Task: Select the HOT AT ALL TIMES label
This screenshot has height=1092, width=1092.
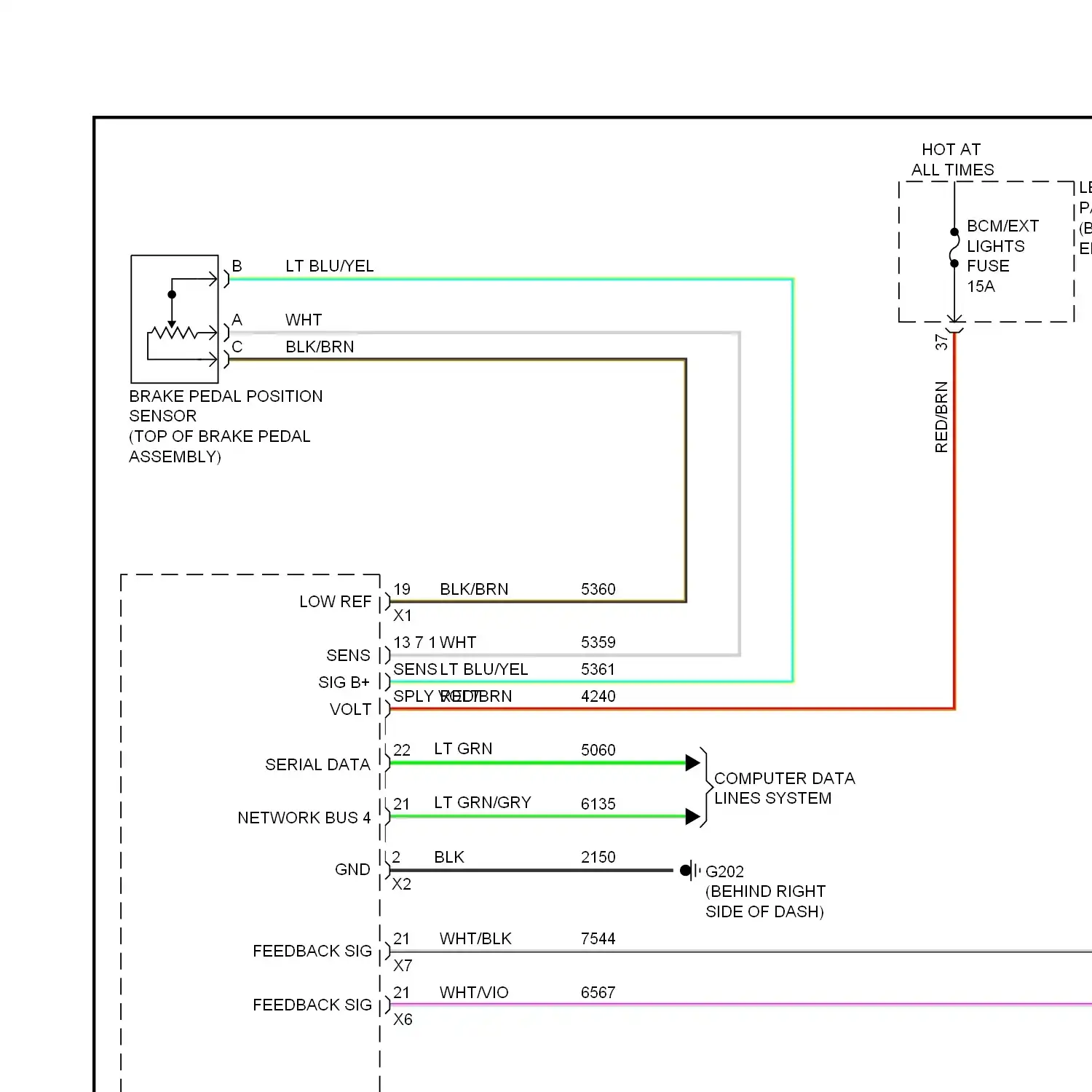Action: (x=952, y=159)
